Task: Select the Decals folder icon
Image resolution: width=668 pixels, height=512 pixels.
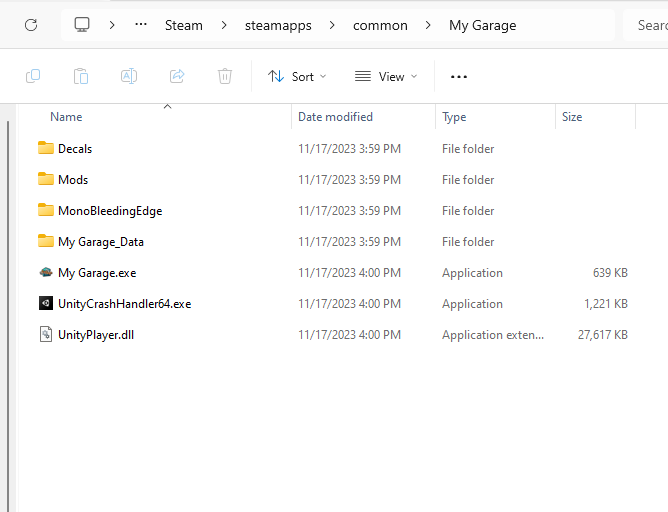Action: tap(46, 148)
